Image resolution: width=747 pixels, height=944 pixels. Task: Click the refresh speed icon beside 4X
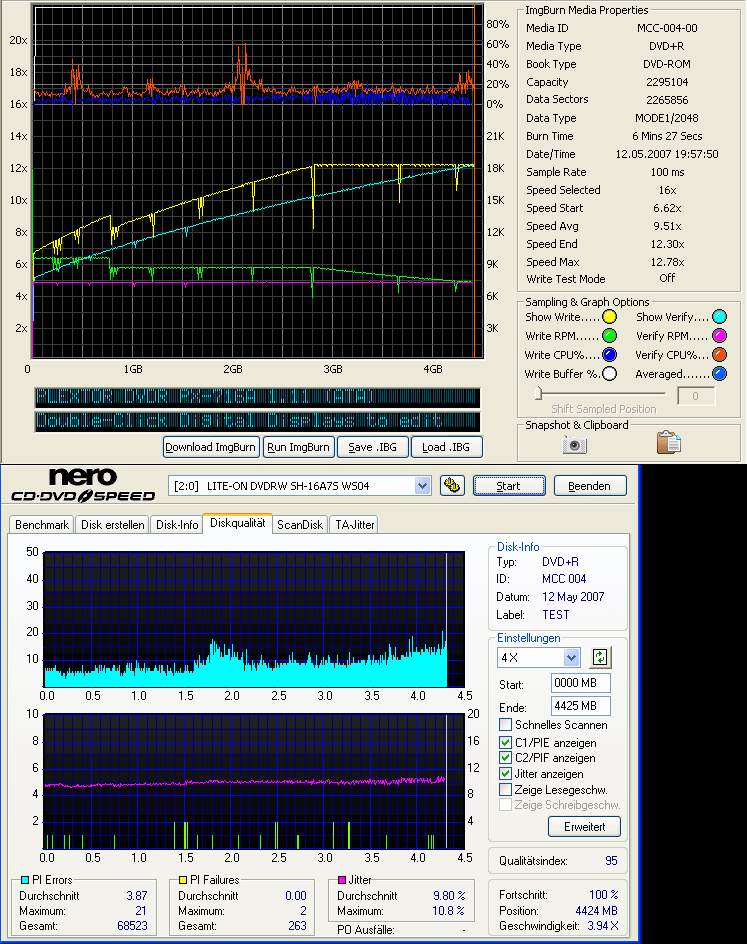coord(600,657)
